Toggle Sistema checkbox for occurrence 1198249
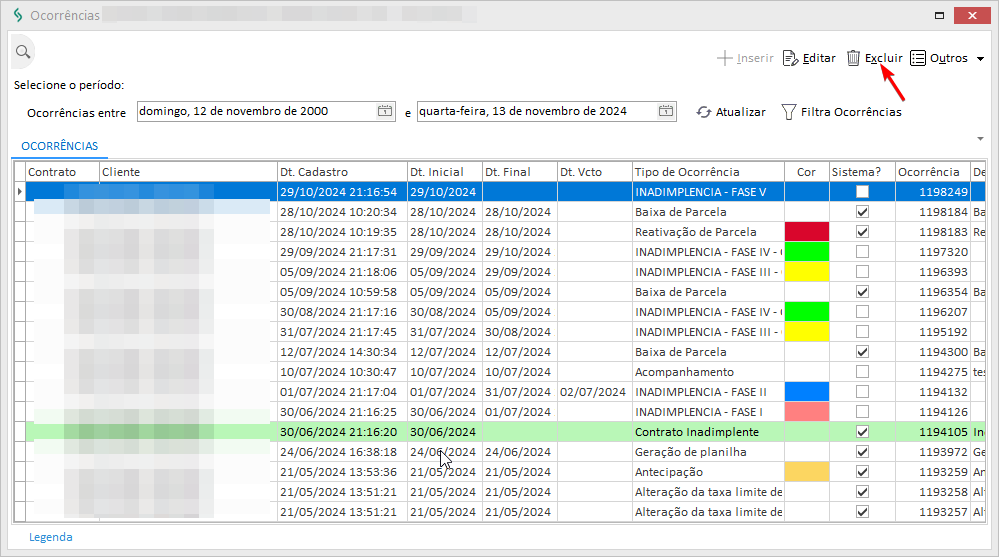Image resolution: width=999 pixels, height=557 pixels. 862,192
